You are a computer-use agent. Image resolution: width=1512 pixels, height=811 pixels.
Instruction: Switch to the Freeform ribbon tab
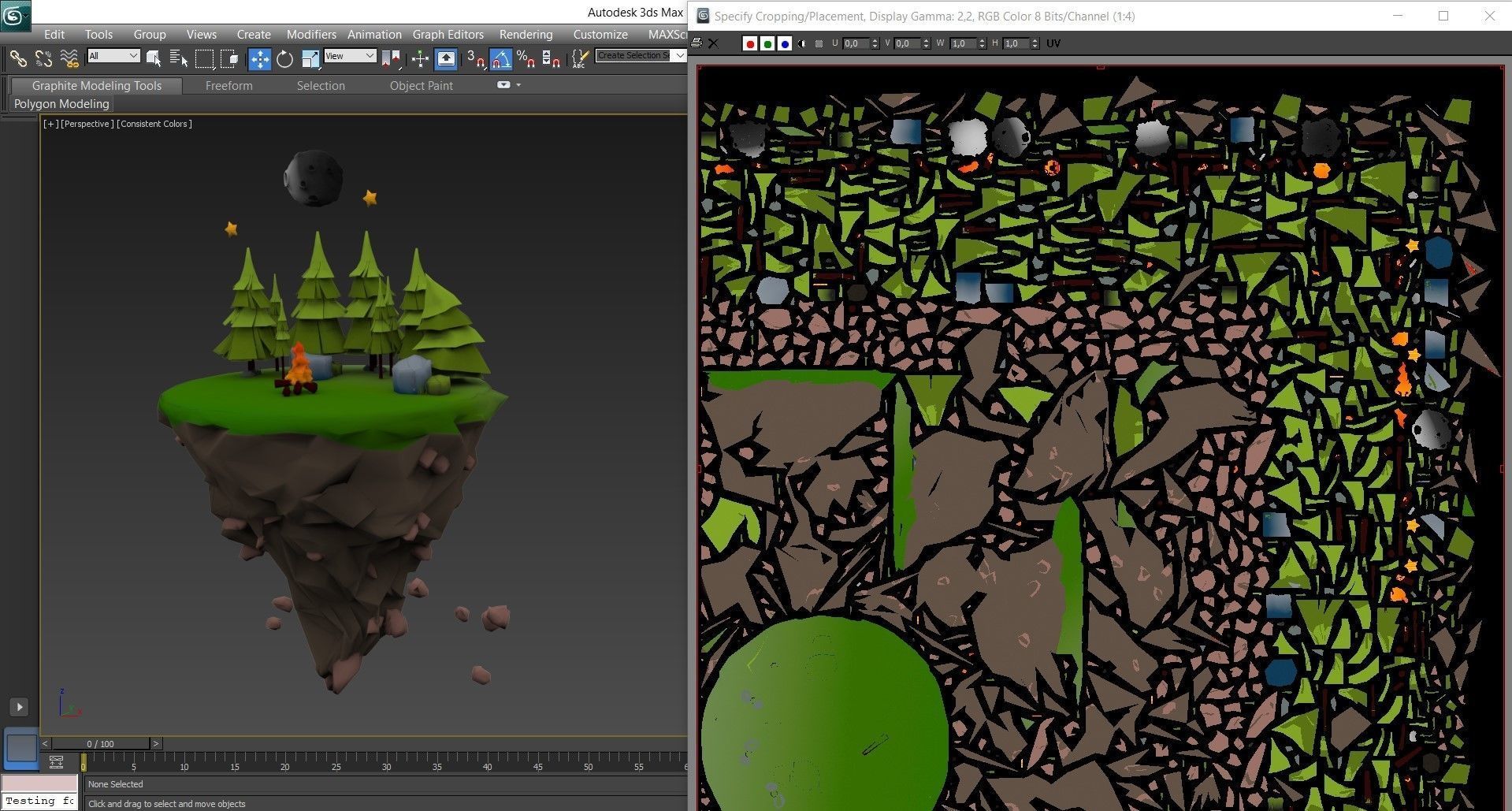[229, 86]
